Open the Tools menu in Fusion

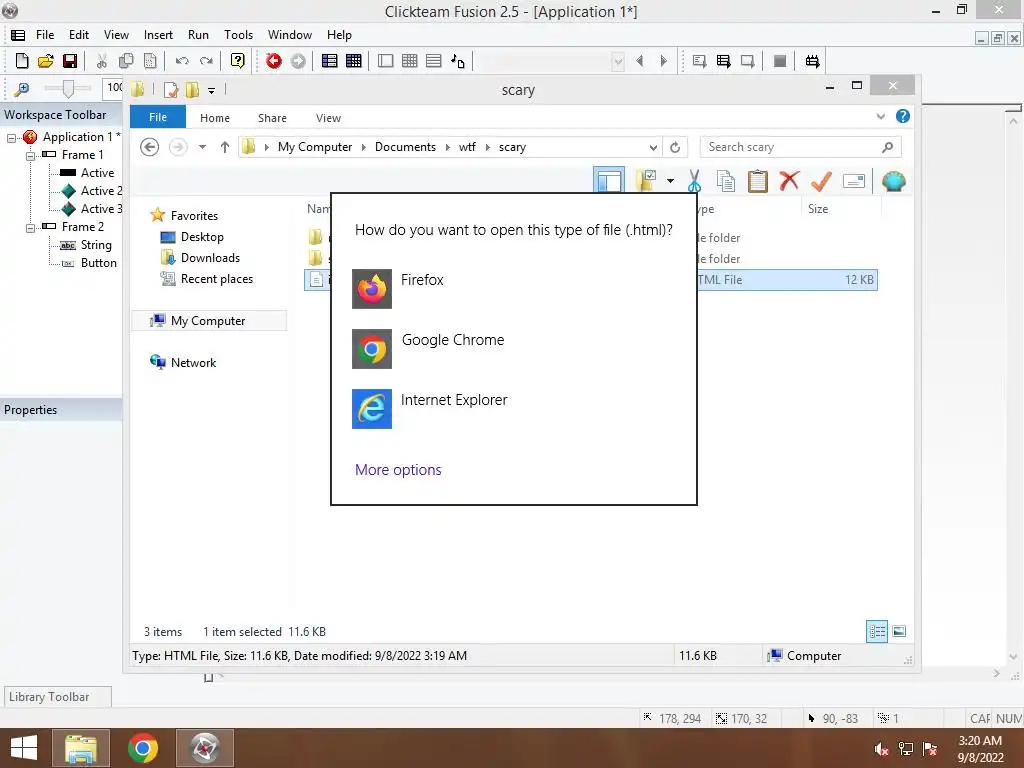point(238,35)
